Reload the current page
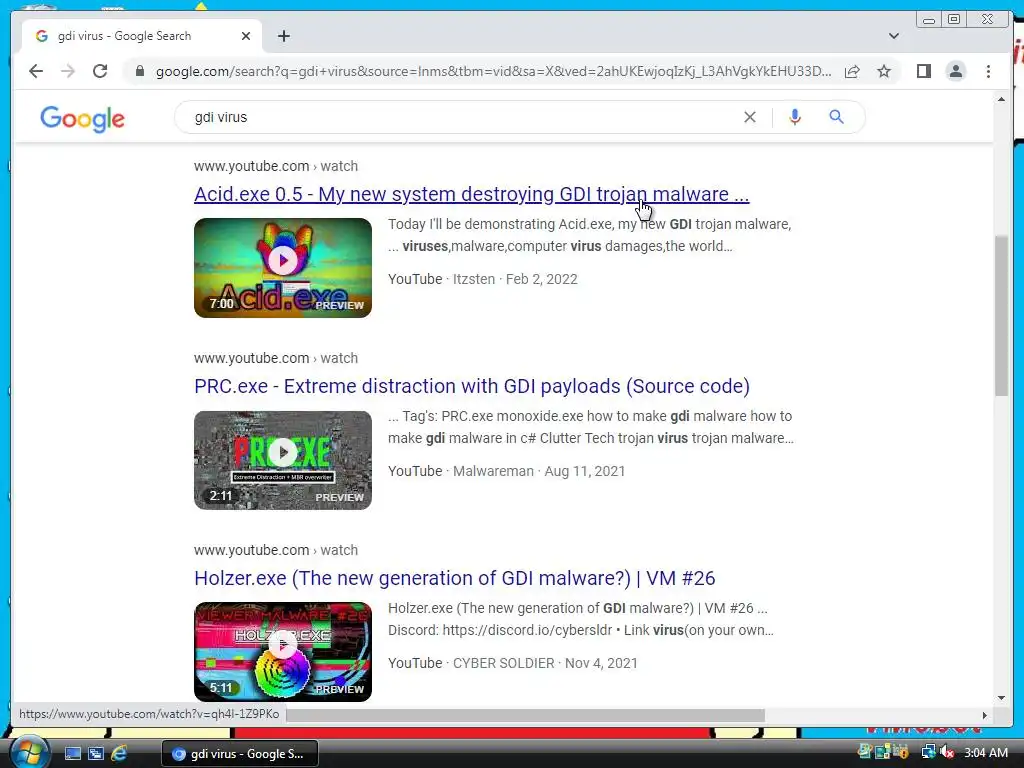This screenshot has height=768, width=1024. click(x=100, y=71)
